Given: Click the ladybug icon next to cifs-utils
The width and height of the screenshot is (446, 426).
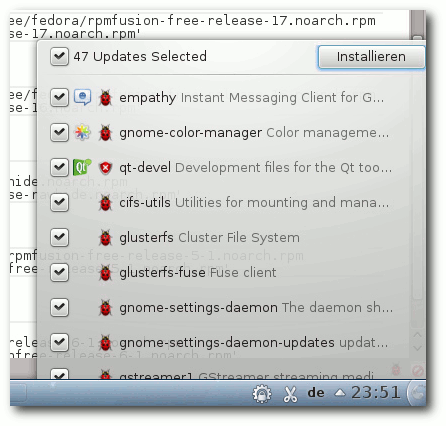Looking at the screenshot, I should coord(106,203).
